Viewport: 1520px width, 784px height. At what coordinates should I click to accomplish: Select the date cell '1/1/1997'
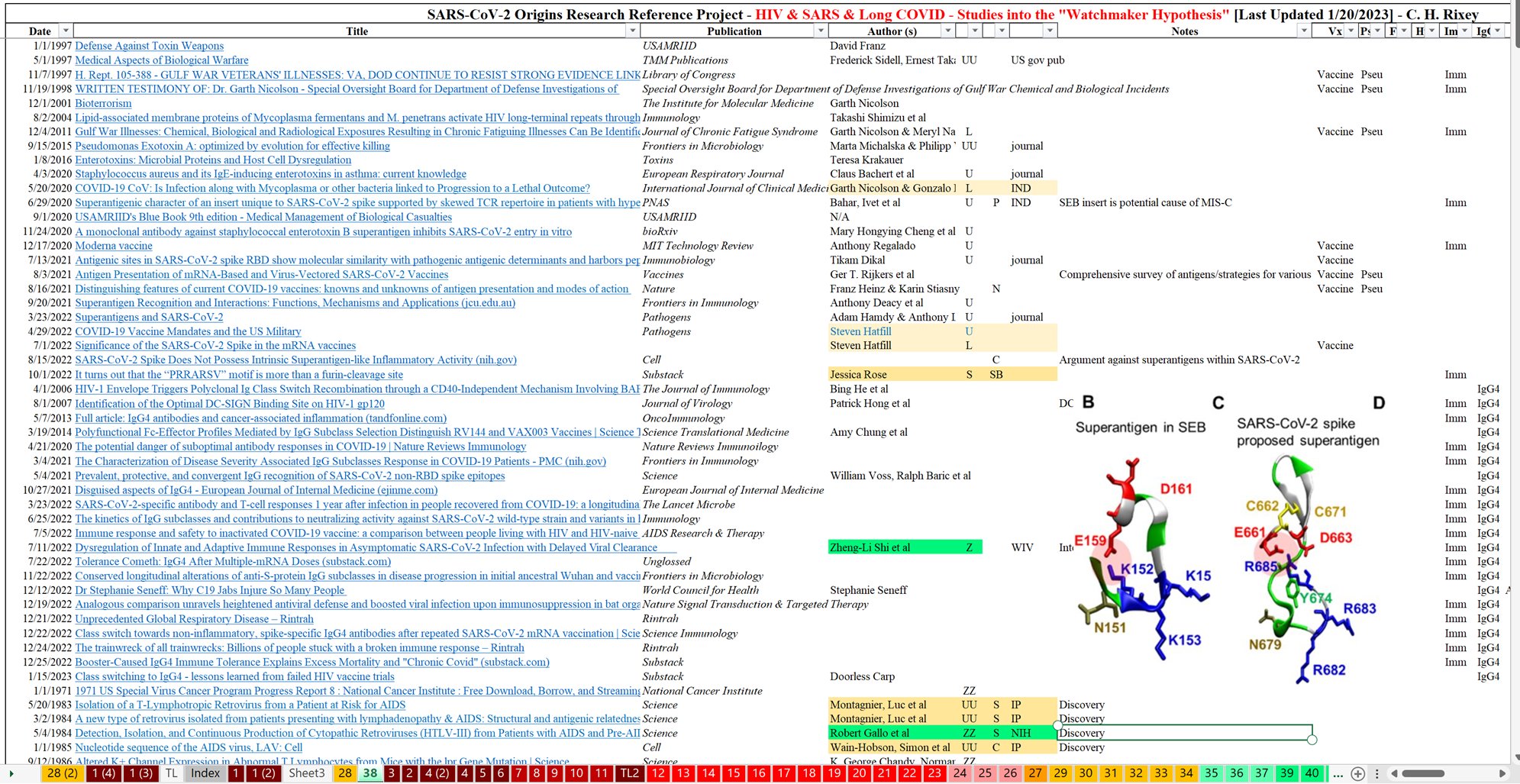coord(53,46)
